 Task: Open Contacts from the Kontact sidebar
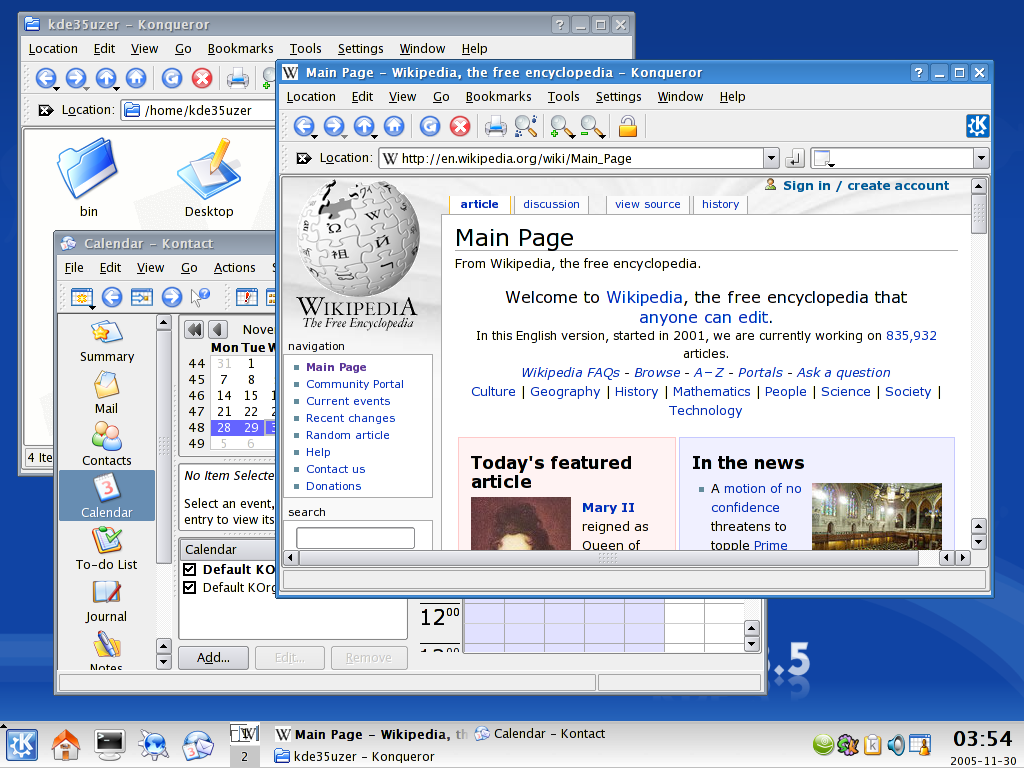tap(105, 443)
